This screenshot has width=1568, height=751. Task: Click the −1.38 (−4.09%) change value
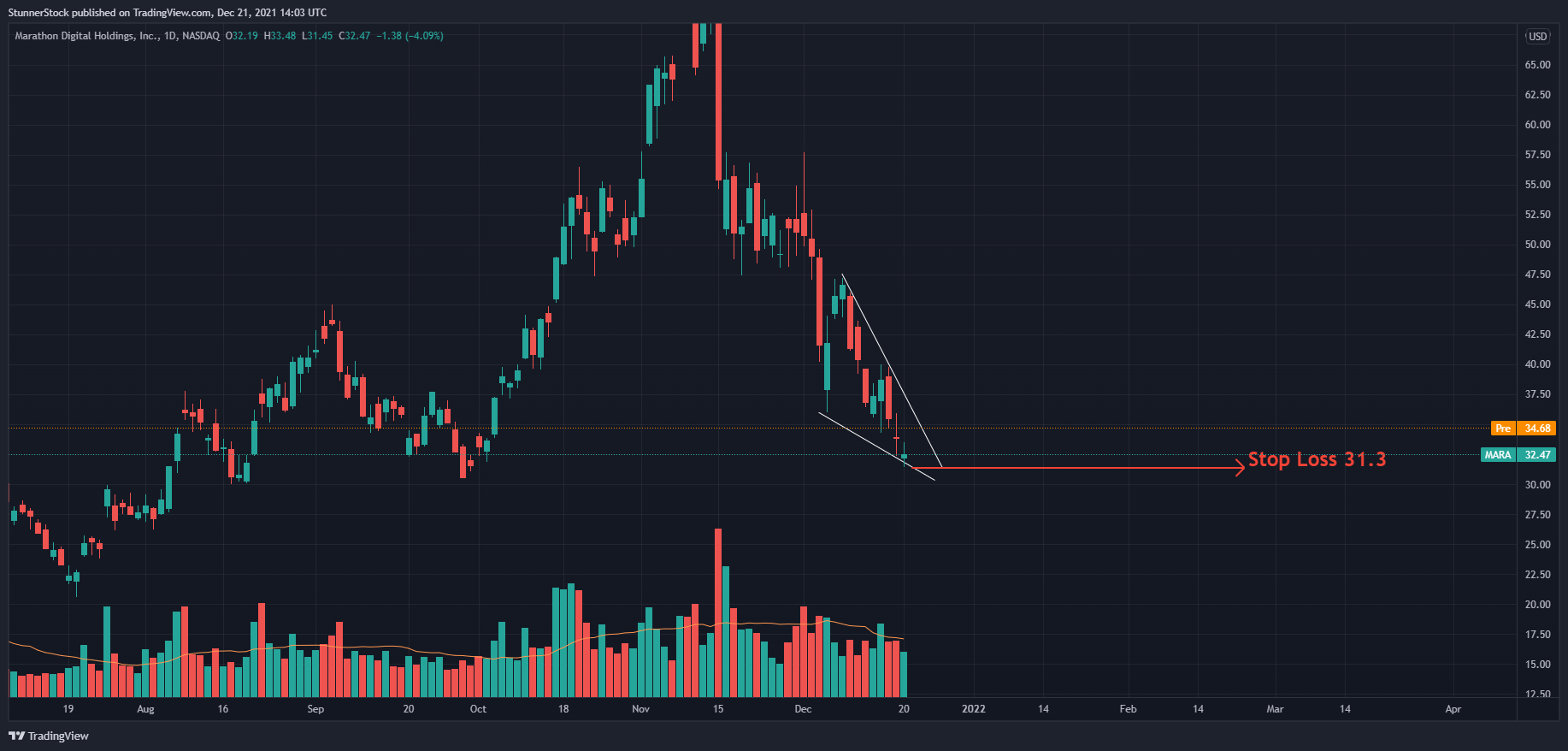click(410, 36)
